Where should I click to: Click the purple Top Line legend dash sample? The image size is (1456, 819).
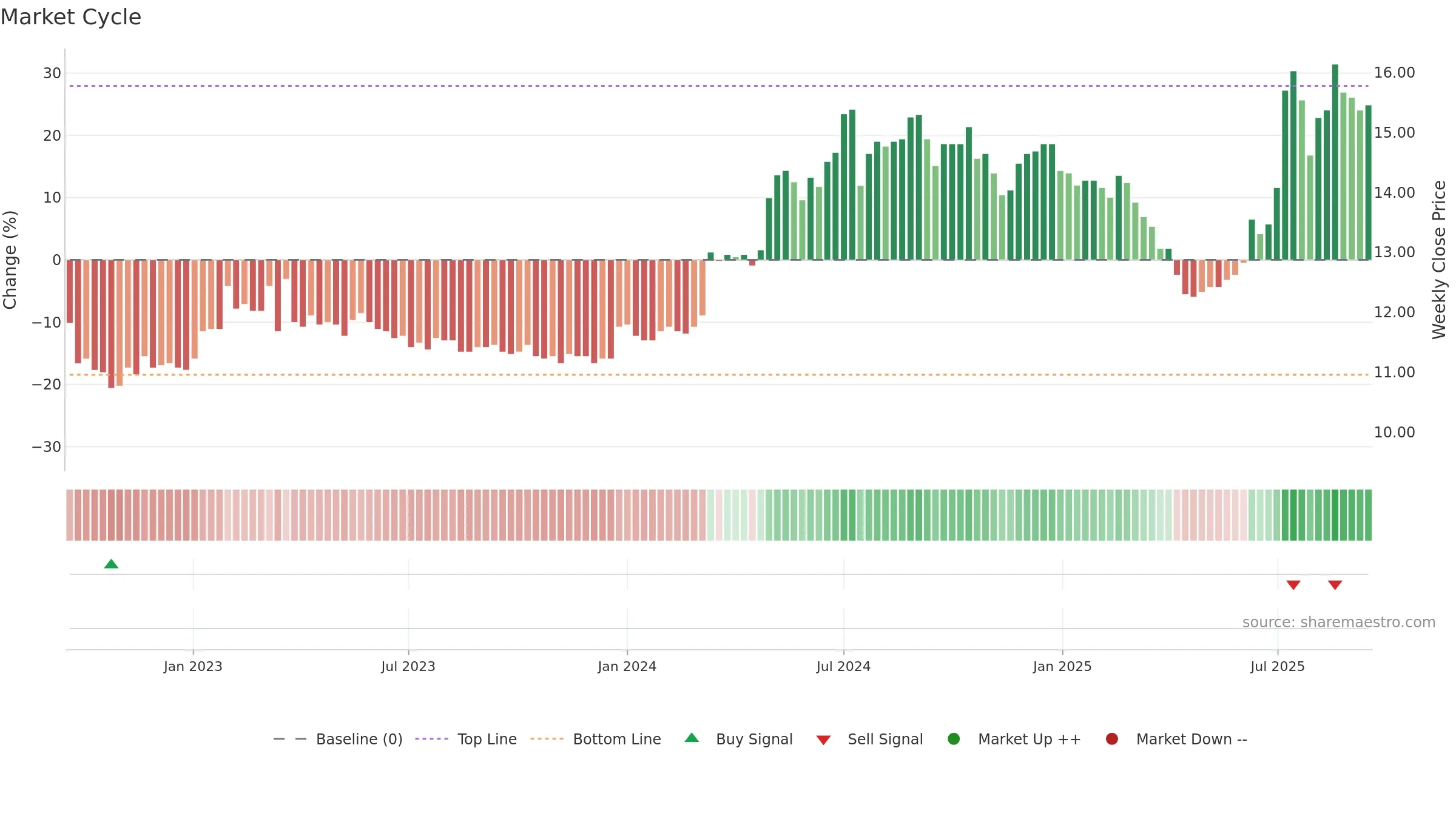pos(431,739)
